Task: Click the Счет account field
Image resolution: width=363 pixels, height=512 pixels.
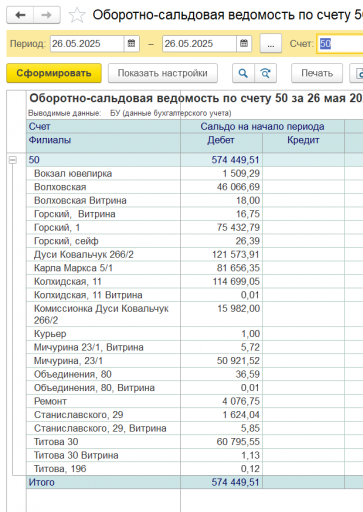Action: coord(340,44)
